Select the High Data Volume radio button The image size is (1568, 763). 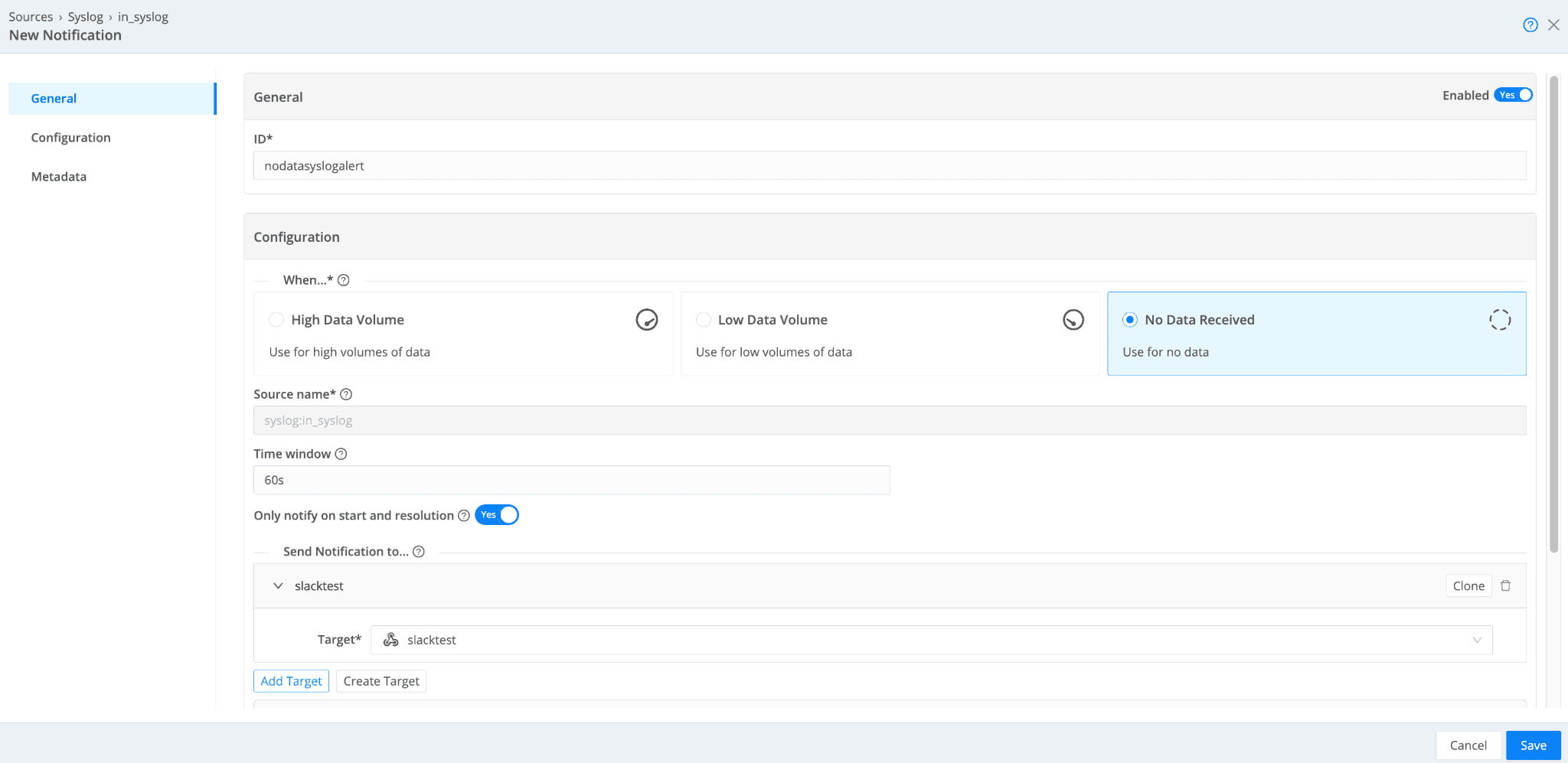pyautogui.click(x=276, y=320)
